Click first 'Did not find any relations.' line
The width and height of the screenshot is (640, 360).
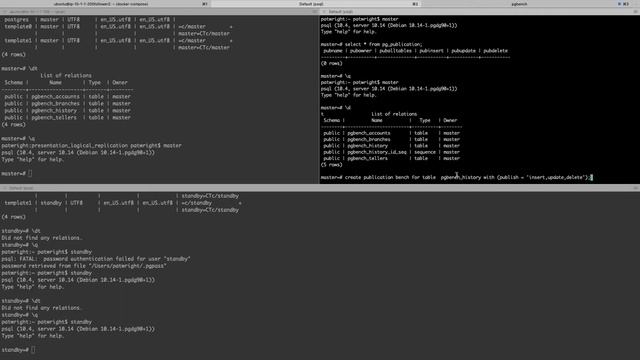(x=42, y=238)
